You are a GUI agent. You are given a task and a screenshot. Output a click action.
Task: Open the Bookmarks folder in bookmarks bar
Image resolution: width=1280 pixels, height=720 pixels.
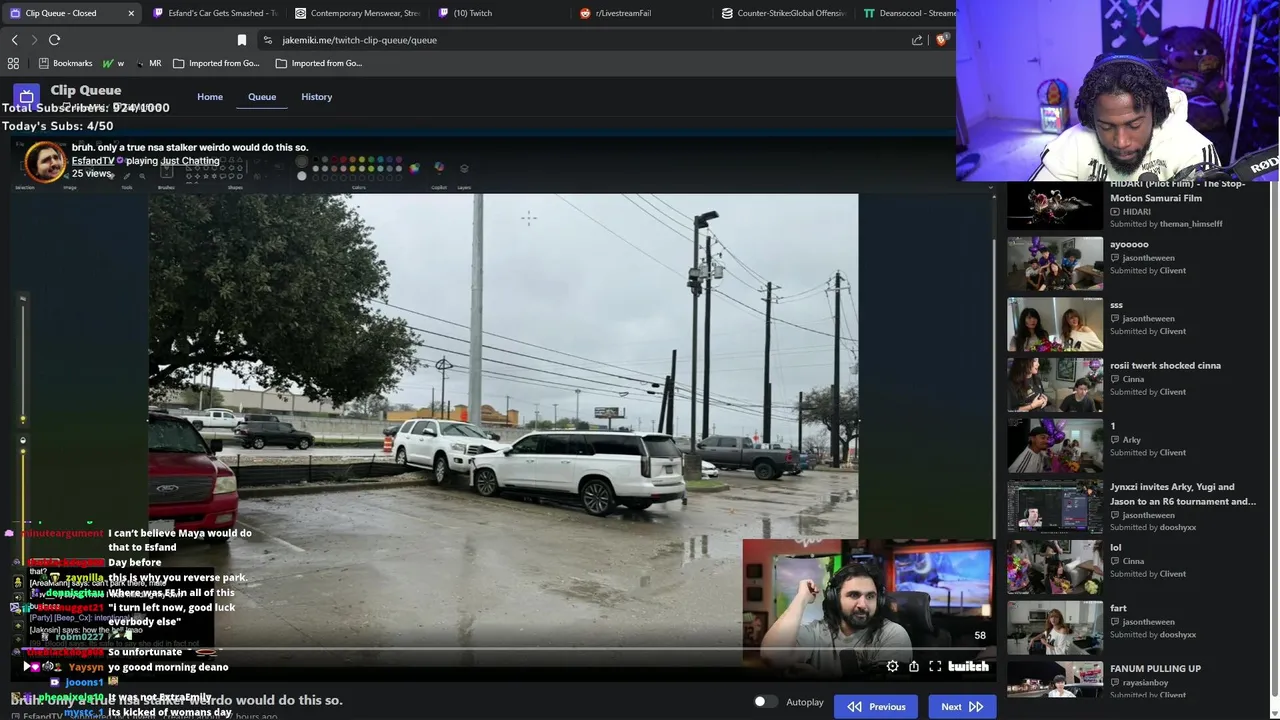(x=65, y=63)
